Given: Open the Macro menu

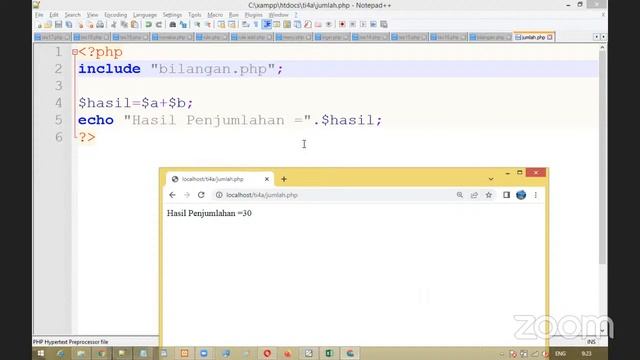Looking at the screenshot, I should (x=215, y=15).
